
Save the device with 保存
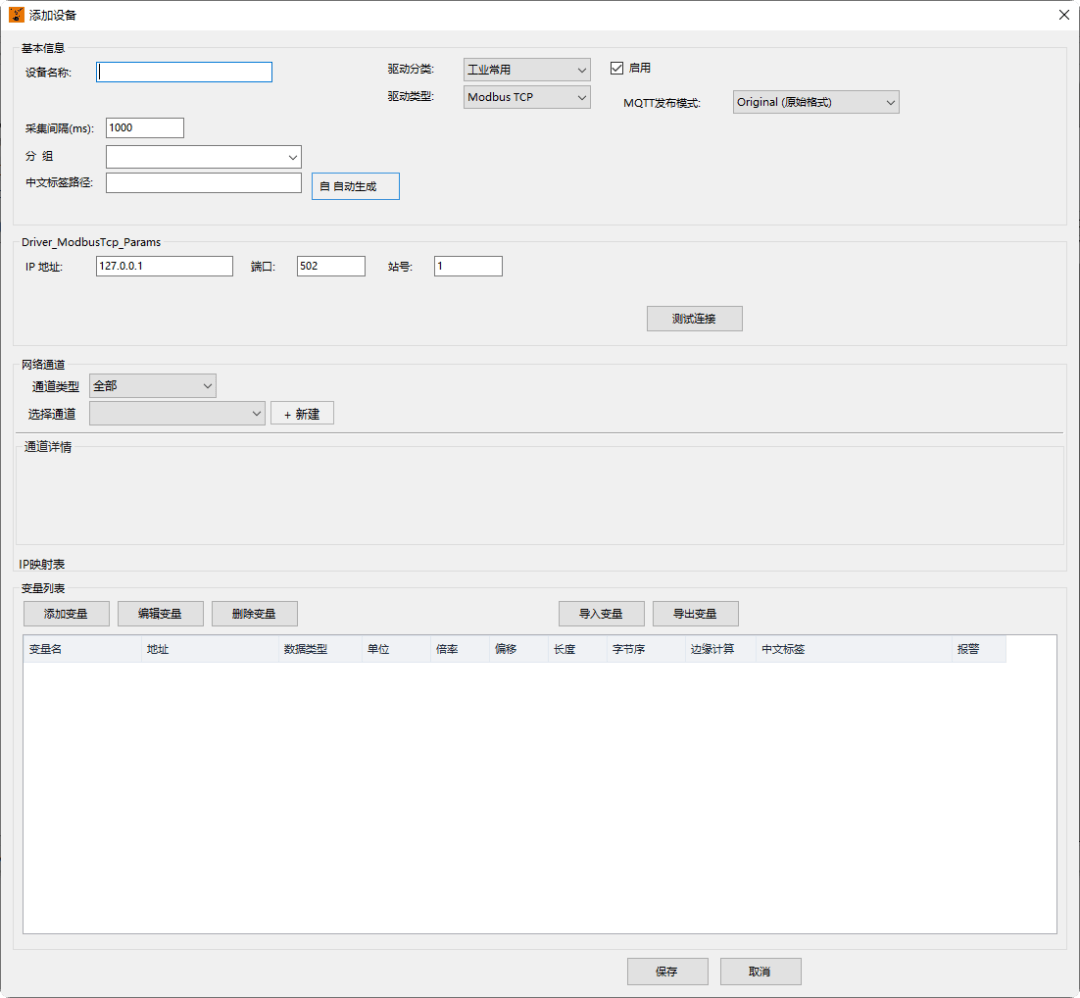pyautogui.click(x=667, y=971)
